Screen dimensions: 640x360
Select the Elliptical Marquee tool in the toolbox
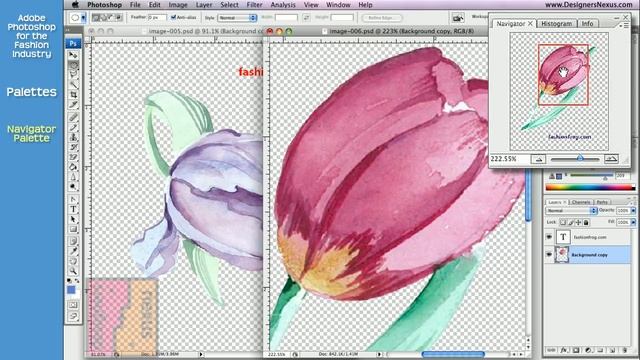tap(73, 65)
